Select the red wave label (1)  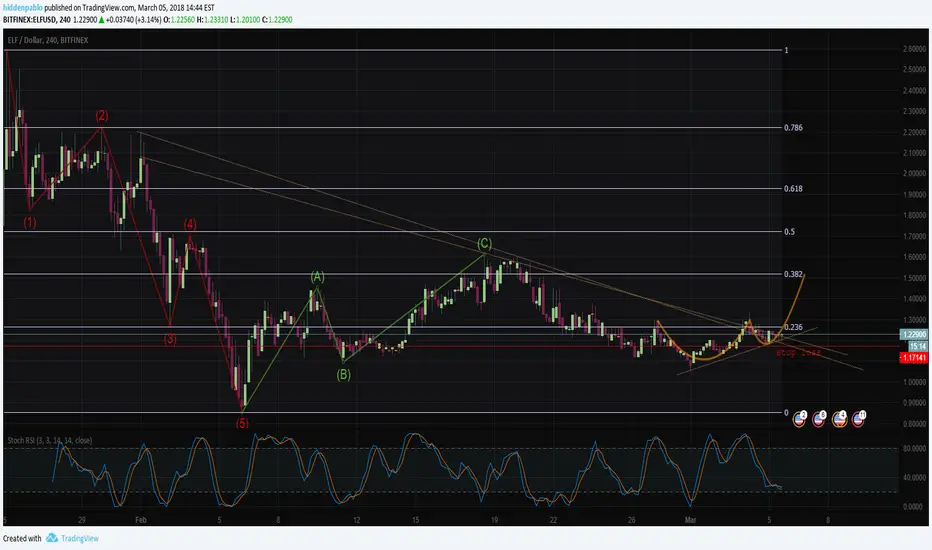[x=30, y=222]
